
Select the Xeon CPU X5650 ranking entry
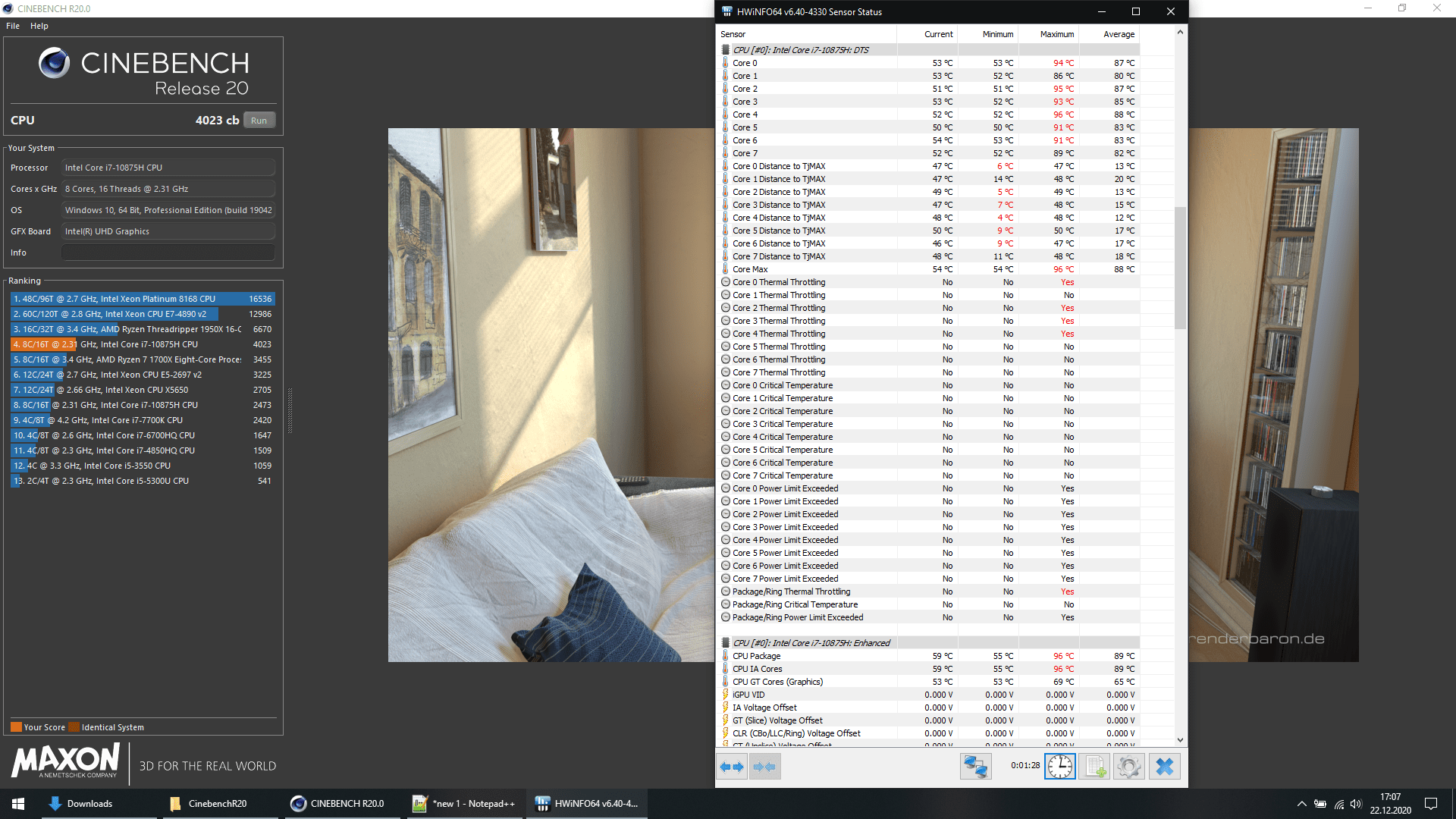point(142,390)
